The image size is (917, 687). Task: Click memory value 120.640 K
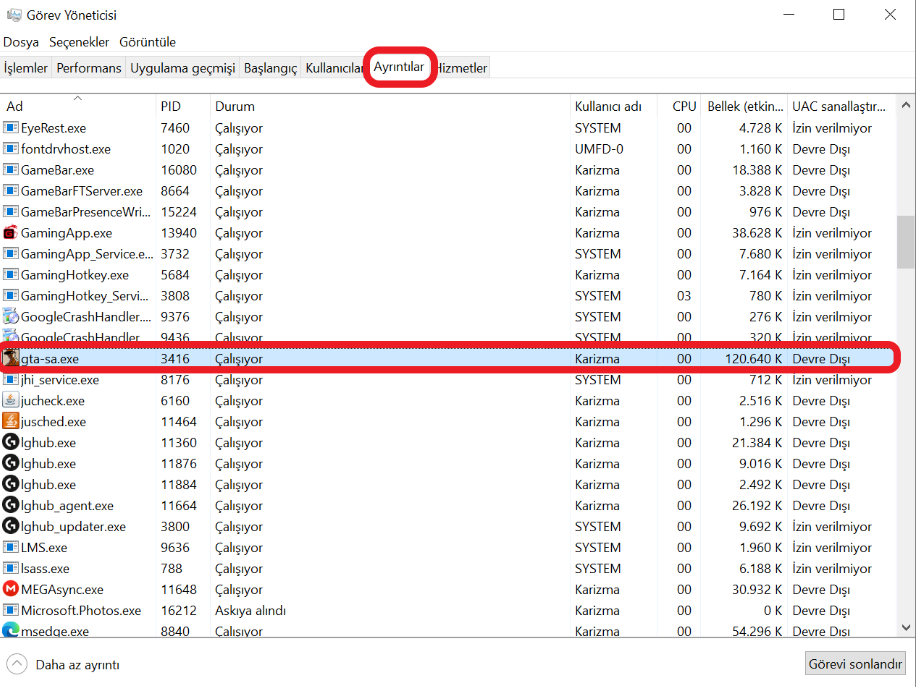coord(753,358)
